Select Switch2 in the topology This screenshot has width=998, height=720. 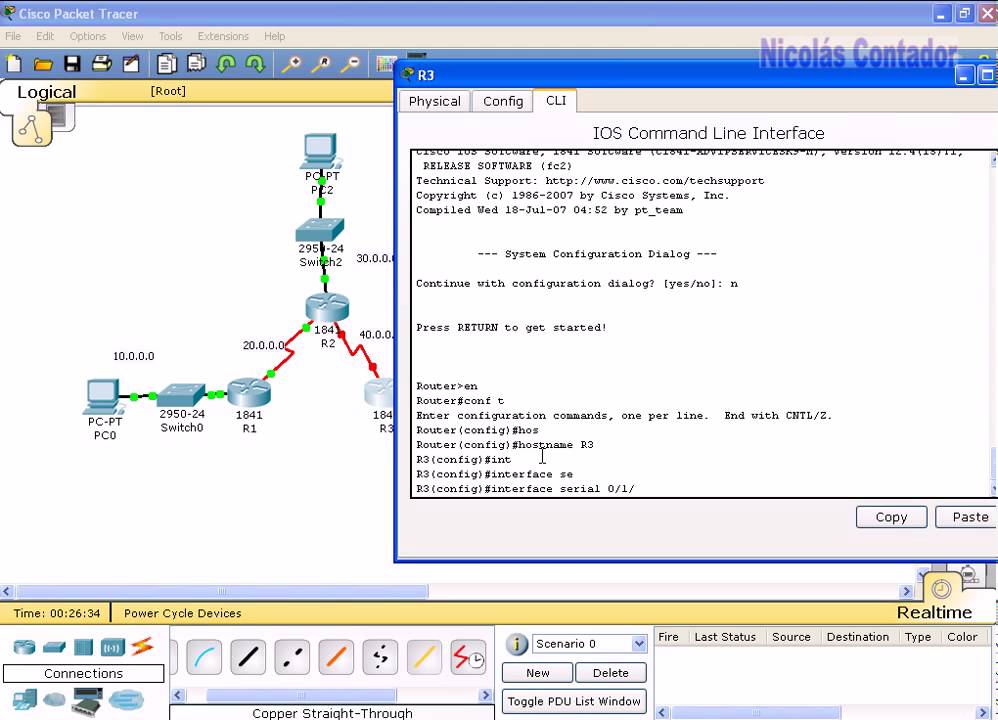320,230
